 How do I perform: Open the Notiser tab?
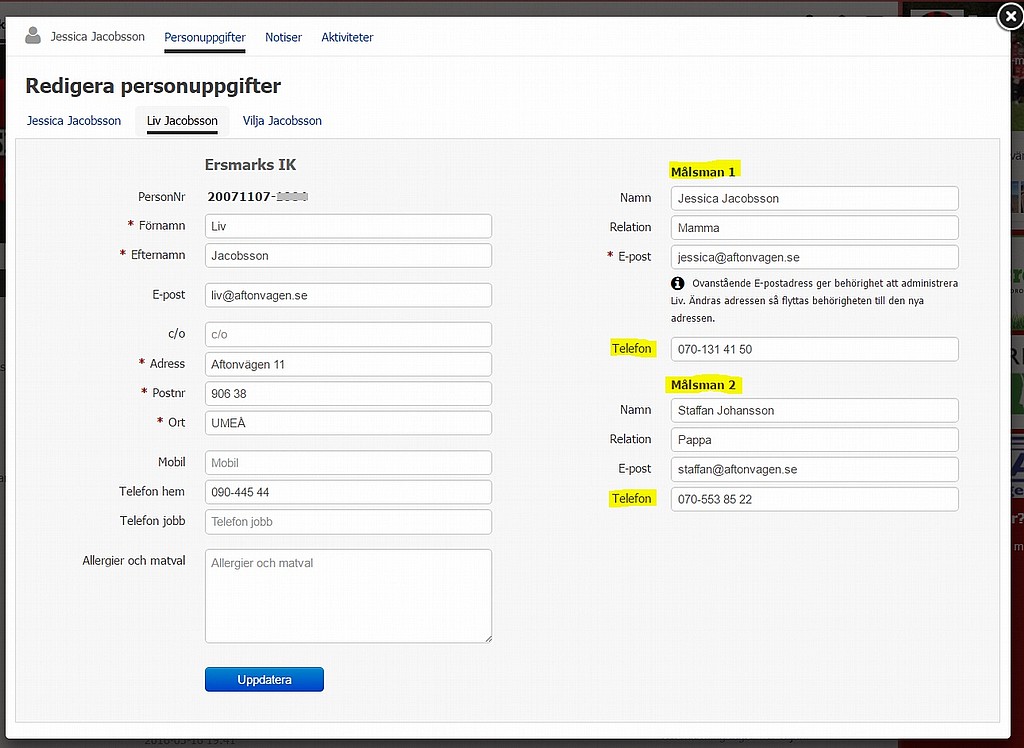pyautogui.click(x=283, y=37)
